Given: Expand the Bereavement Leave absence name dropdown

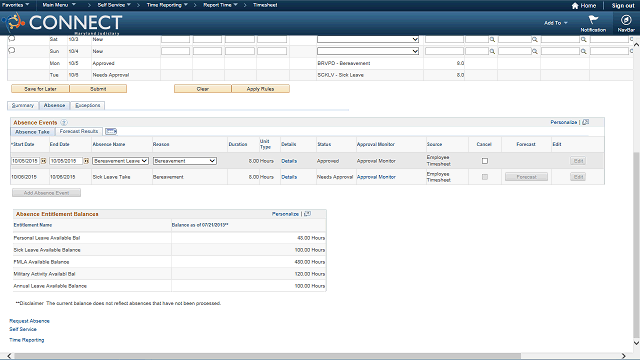Looking at the screenshot, I should pos(120,161).
